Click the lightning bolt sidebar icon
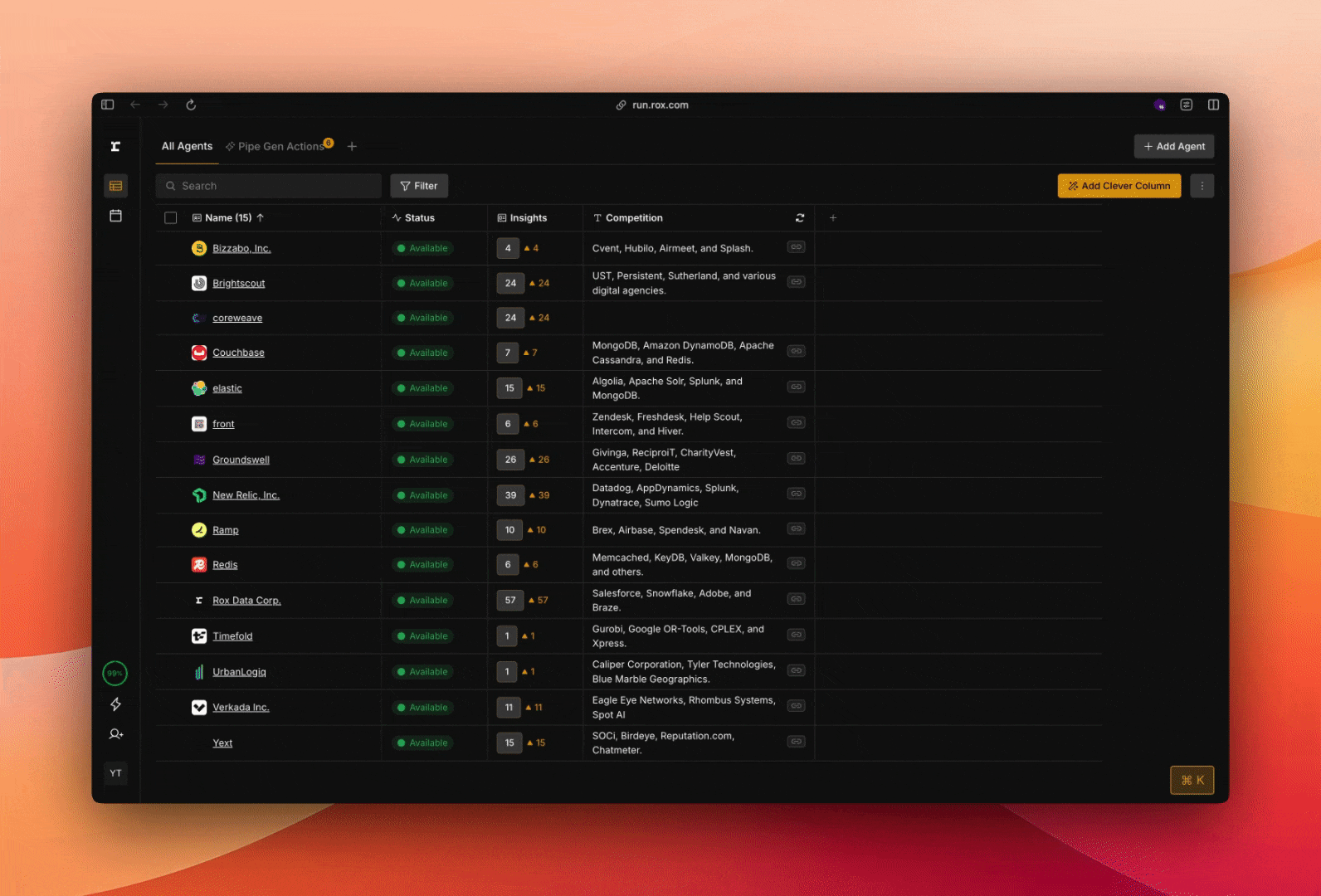 click(115, 704)
